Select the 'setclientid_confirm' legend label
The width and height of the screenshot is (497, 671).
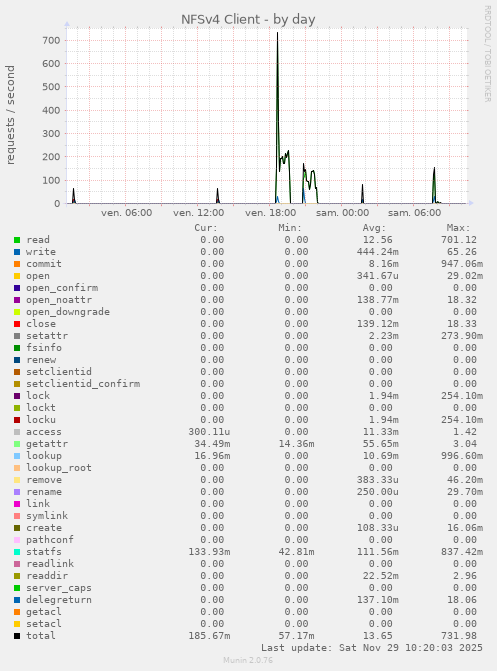point(83,383)
